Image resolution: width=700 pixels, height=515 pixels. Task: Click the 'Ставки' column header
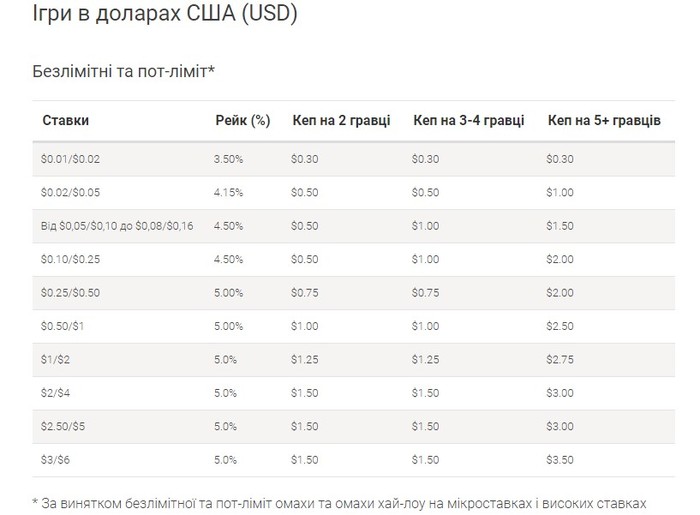click(66, 120)
